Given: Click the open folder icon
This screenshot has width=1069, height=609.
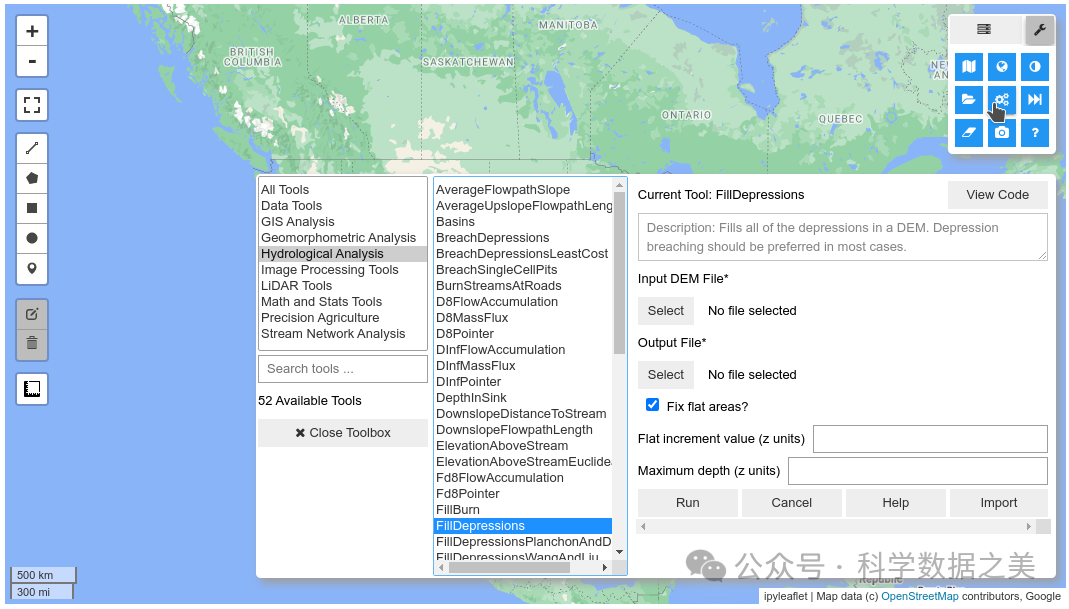Looking at the screenshot, I should point(968,100).
